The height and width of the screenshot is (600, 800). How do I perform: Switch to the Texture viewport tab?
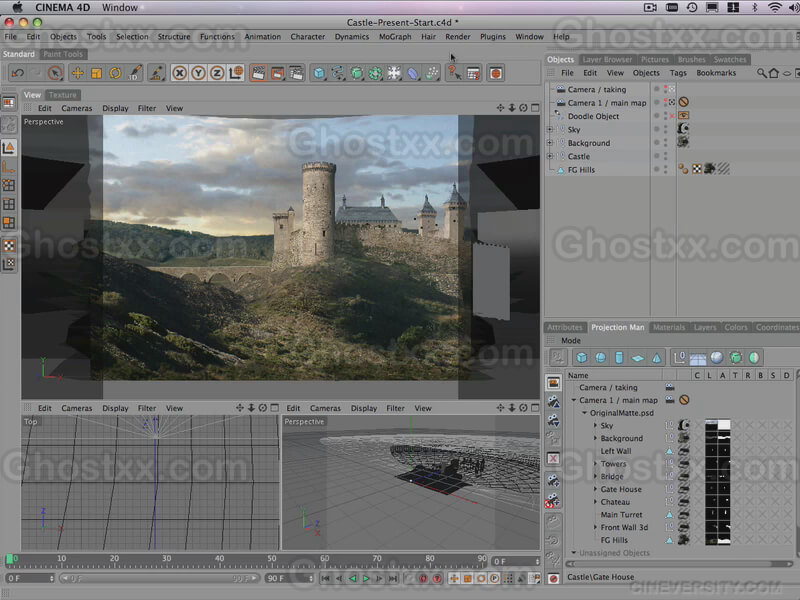click(63, 95)
